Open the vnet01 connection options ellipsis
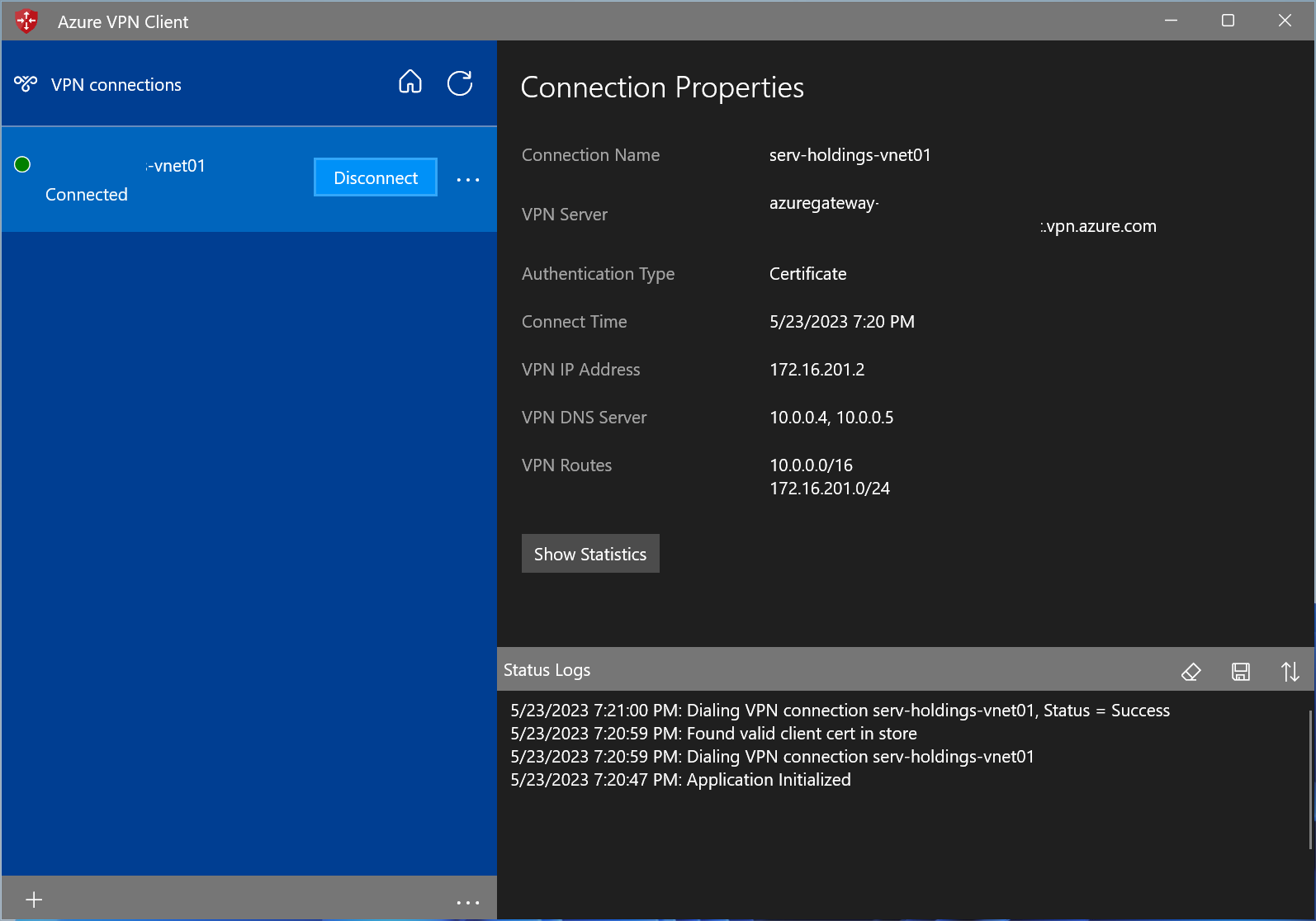 tap(468, 179)
